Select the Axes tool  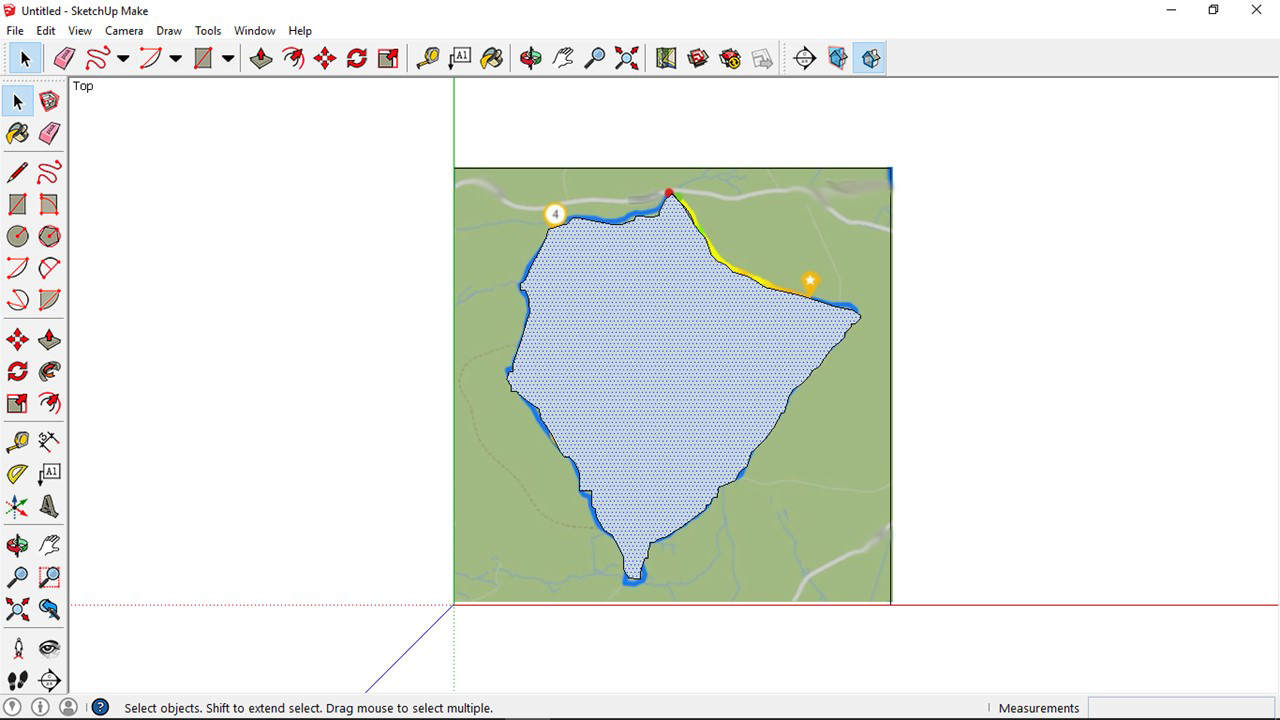(x=18, y=506)
